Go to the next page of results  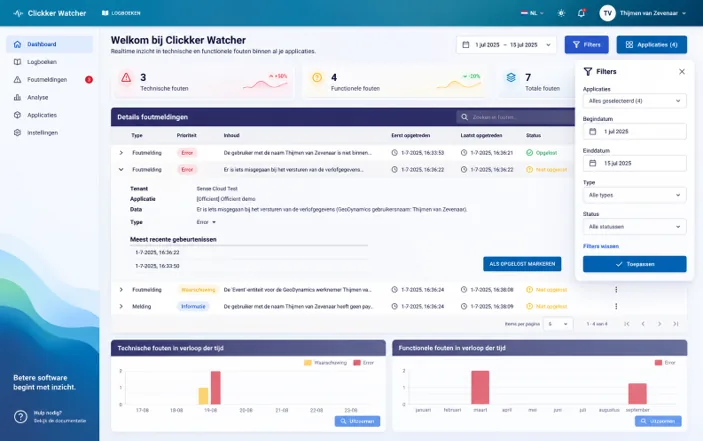coord(660,324)
